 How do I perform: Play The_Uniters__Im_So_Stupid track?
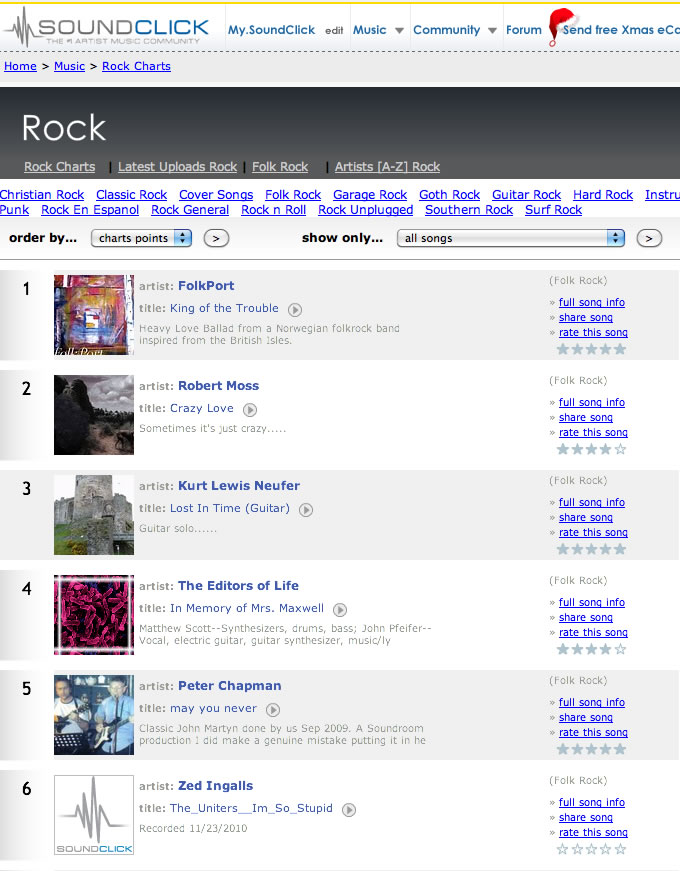(349, 809)
